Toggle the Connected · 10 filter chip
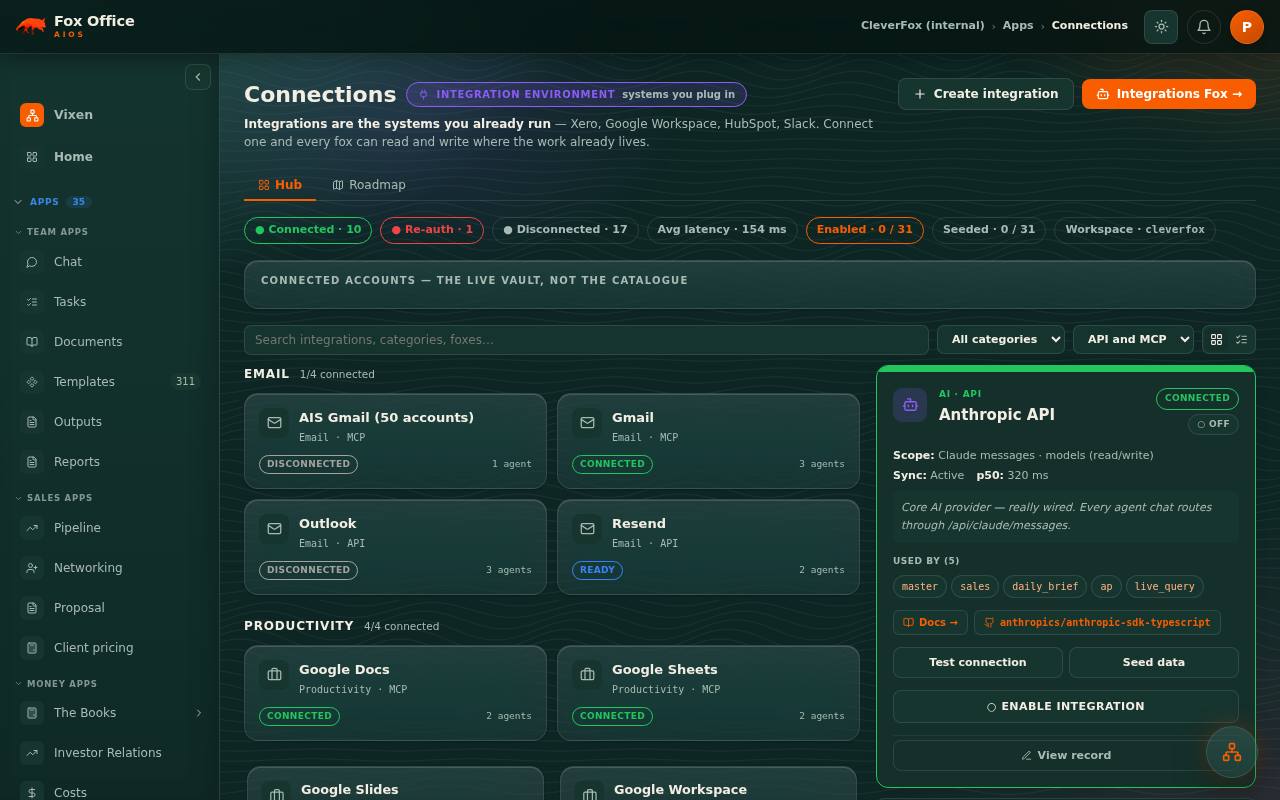The width and height of the screenshot is (1280, 800). tap(308, 230)
